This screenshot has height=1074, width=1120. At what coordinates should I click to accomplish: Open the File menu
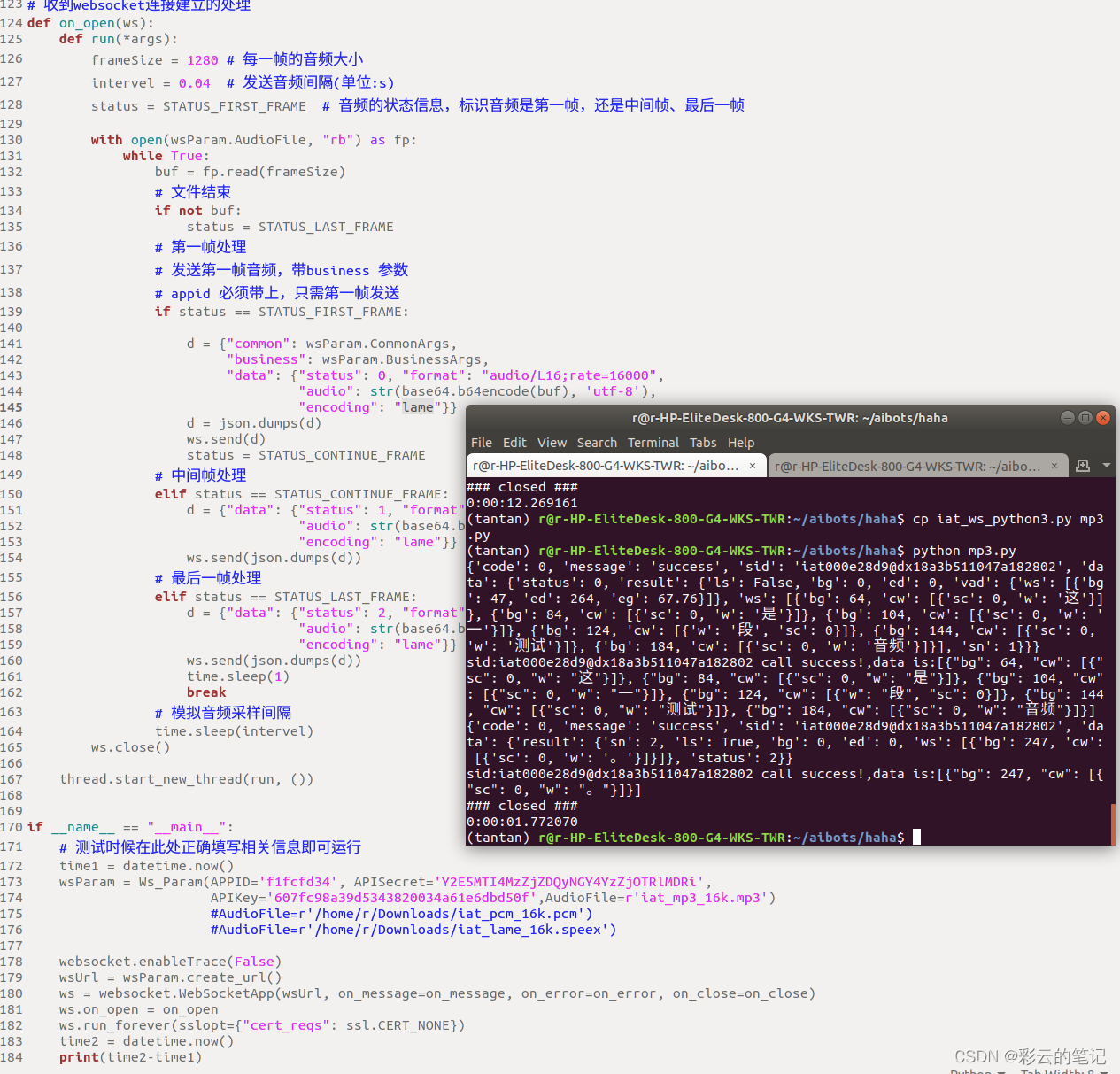click(482, 443)
